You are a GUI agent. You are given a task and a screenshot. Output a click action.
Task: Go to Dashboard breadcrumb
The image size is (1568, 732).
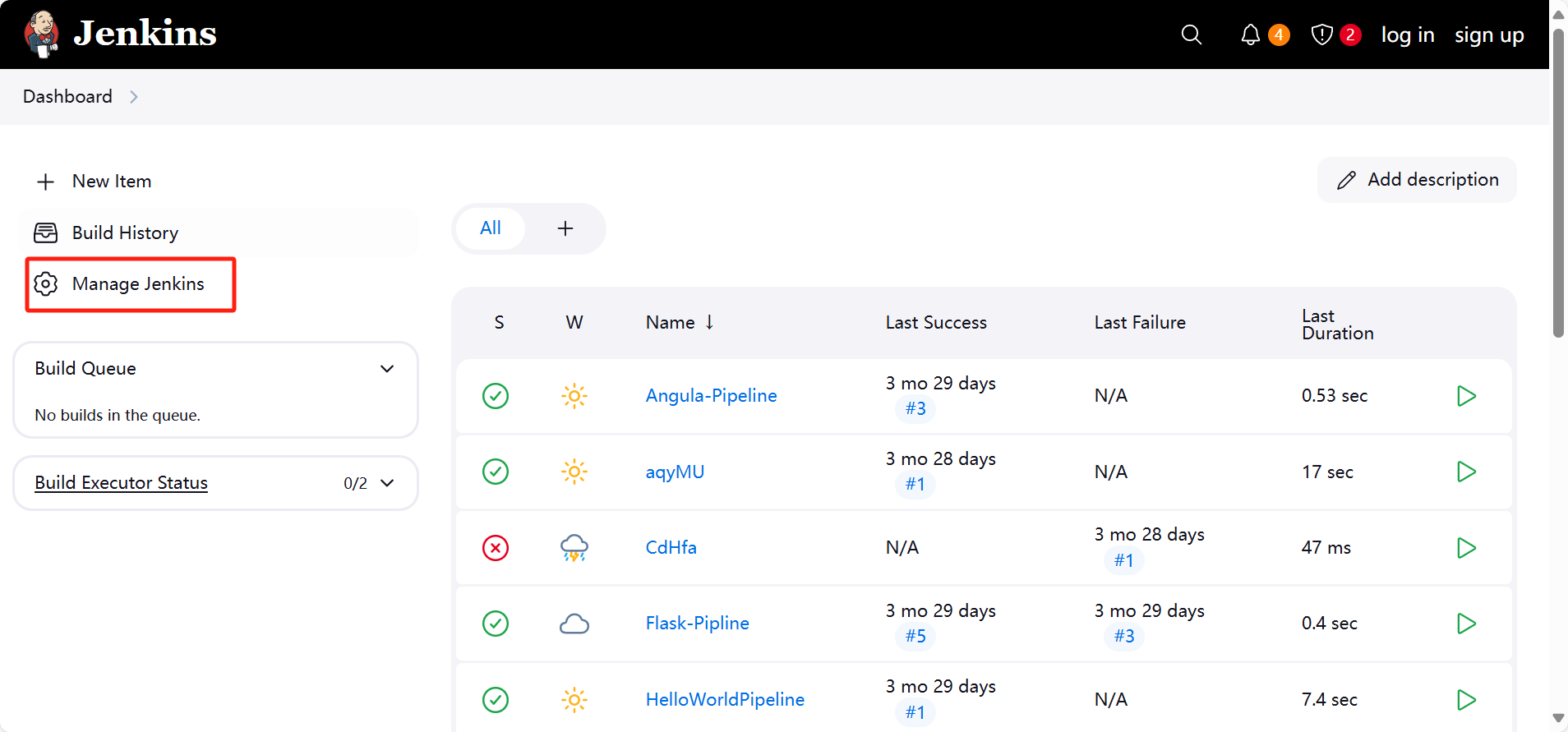67,97
